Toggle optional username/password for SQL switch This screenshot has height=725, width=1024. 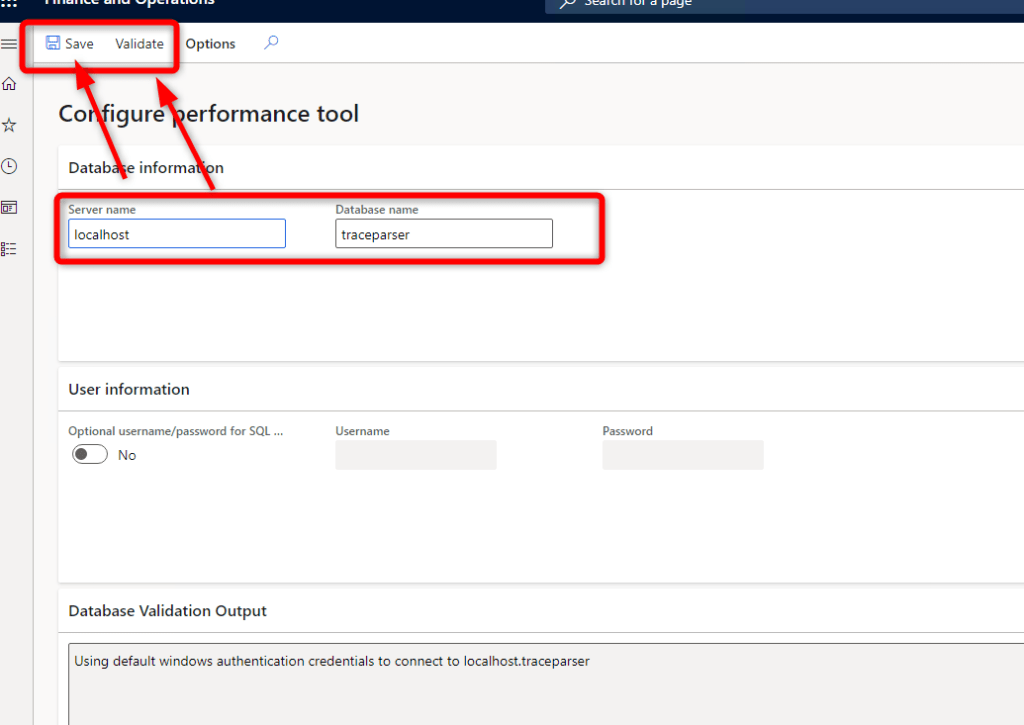[90, 455]
